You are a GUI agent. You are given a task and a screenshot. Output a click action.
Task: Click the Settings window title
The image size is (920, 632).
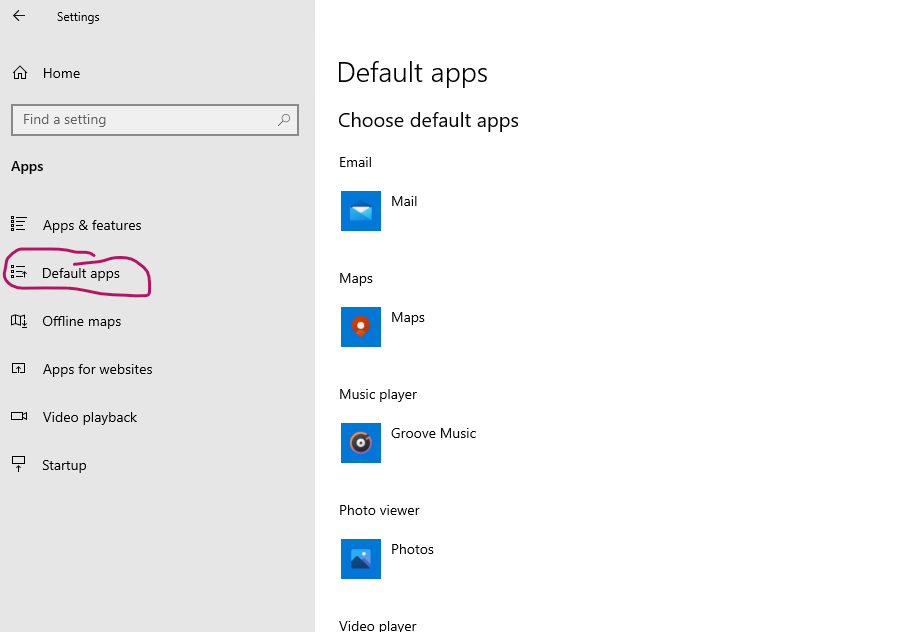click(78, 17)
